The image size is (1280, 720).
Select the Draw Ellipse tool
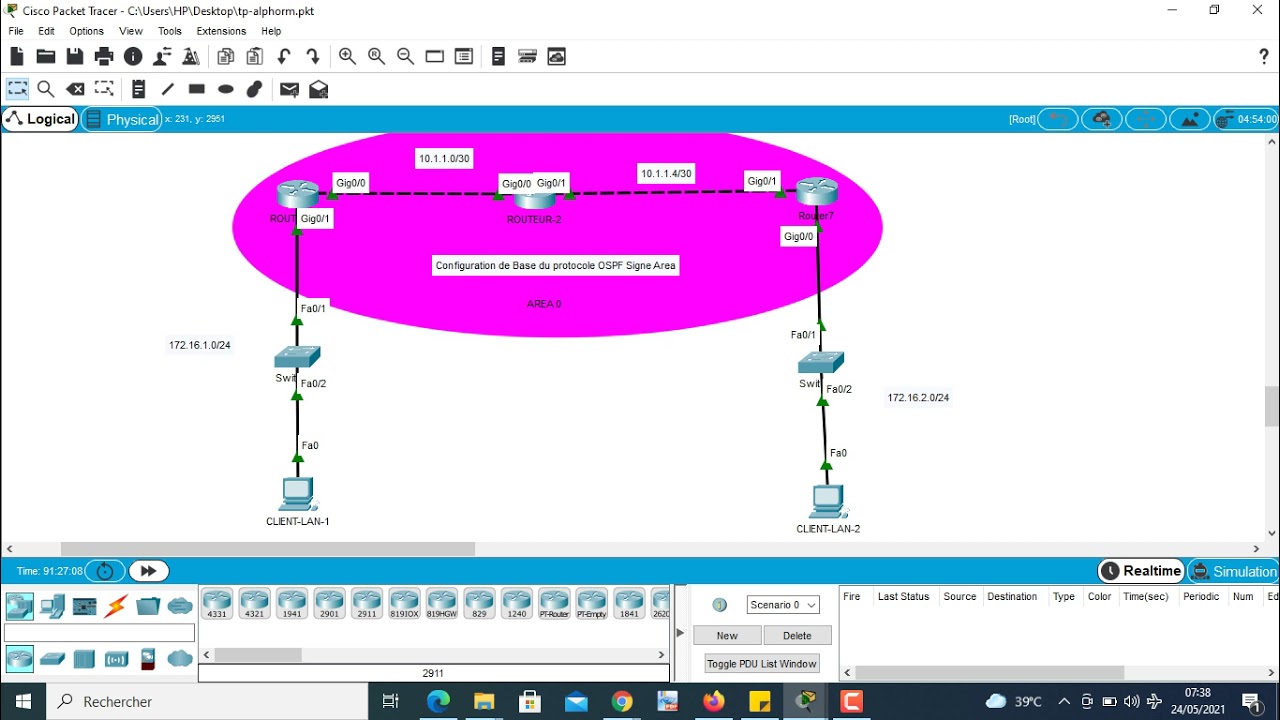tap(226, 89)
